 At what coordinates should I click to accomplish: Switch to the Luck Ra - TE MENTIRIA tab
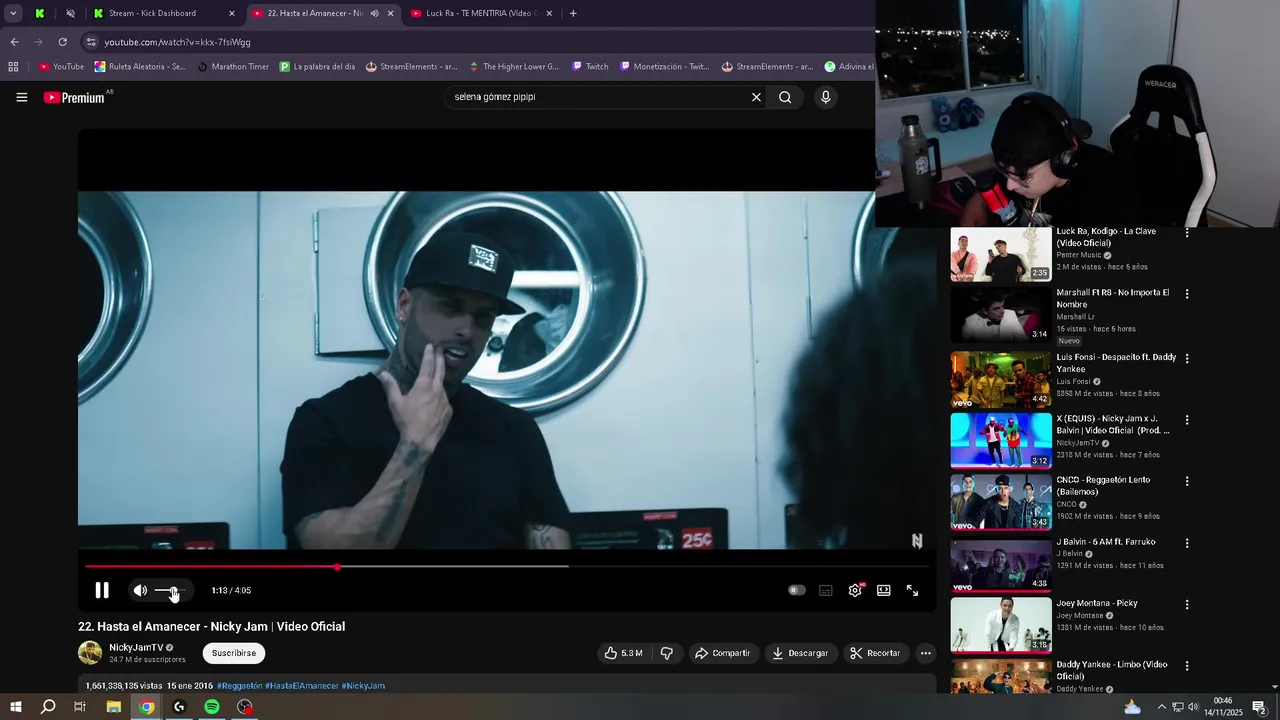tap(480, 13)
